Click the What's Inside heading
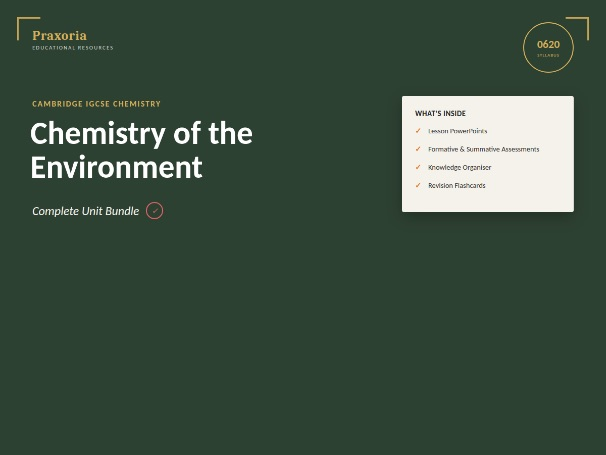This screenshot has width=606, height=455. coord(440,113)
